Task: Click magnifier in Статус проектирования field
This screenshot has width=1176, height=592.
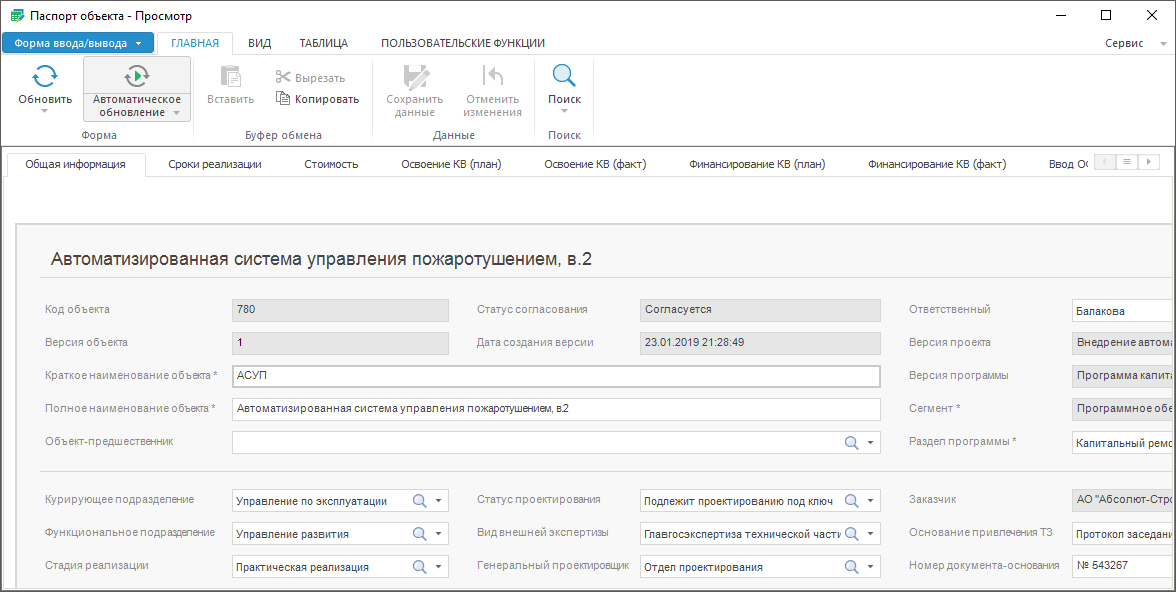Action: pos(852,501)
